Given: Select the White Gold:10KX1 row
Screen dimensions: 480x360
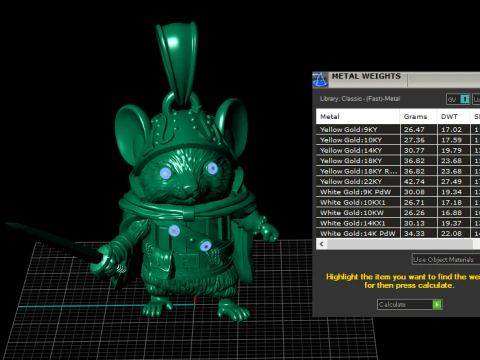Looking at the screenshot, I should pyautogui.click(x=398, y=202).
